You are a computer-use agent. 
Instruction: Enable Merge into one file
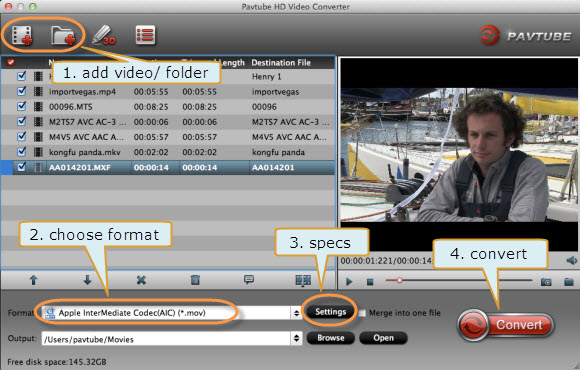362,313
